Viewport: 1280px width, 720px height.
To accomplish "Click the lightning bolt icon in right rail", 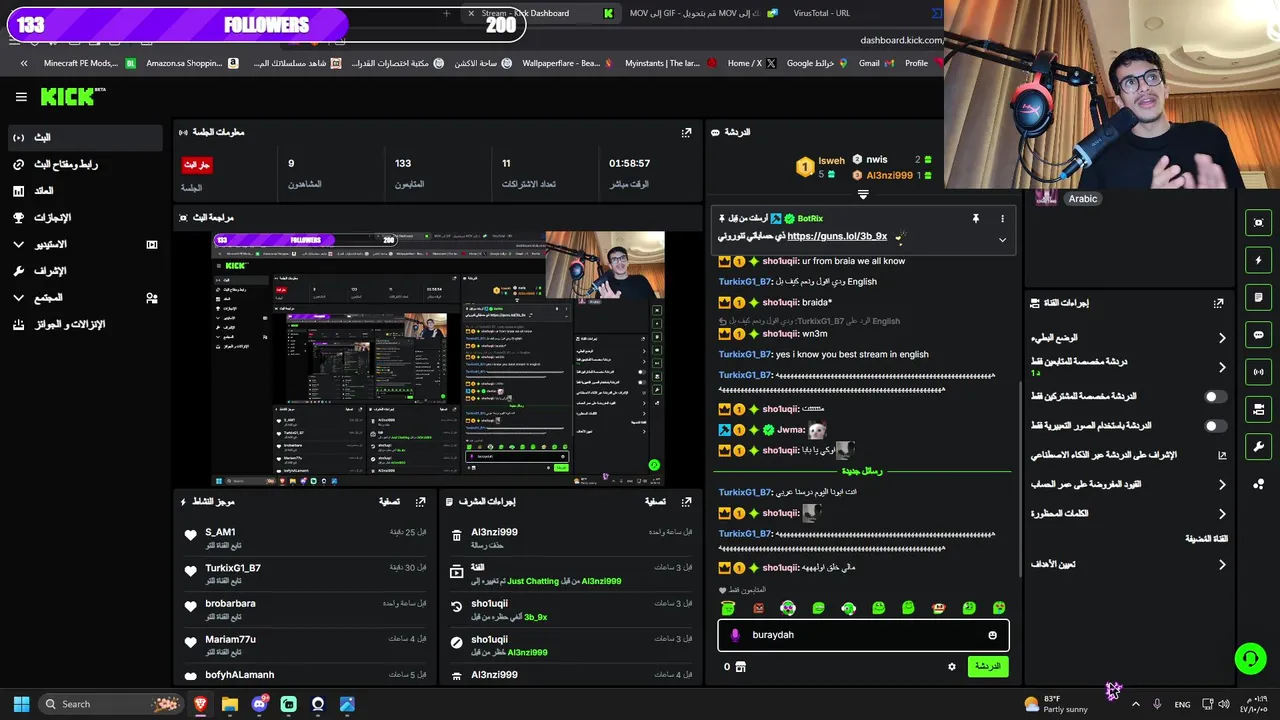I will 1258,261.
